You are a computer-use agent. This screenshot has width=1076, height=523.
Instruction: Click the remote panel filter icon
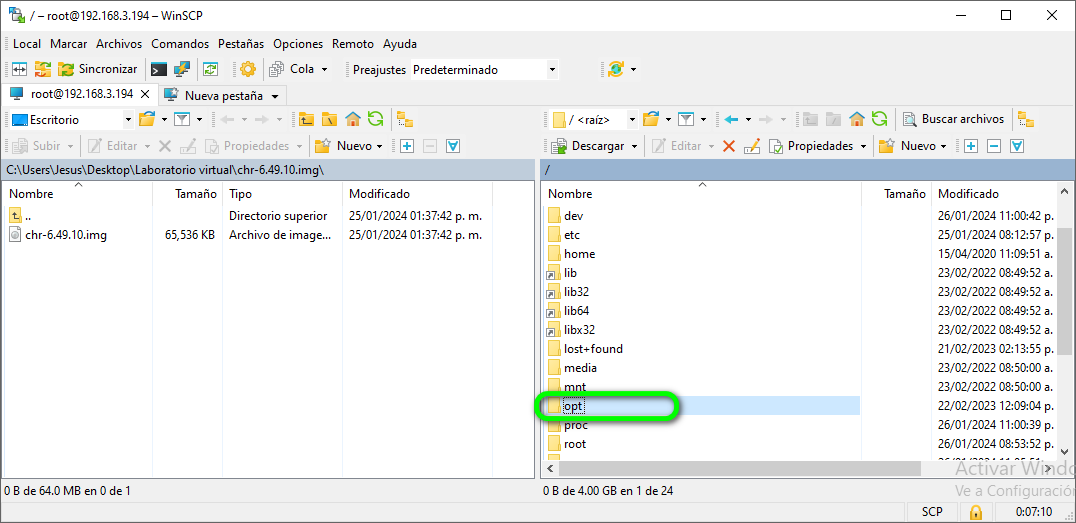[x=686, y=119]
